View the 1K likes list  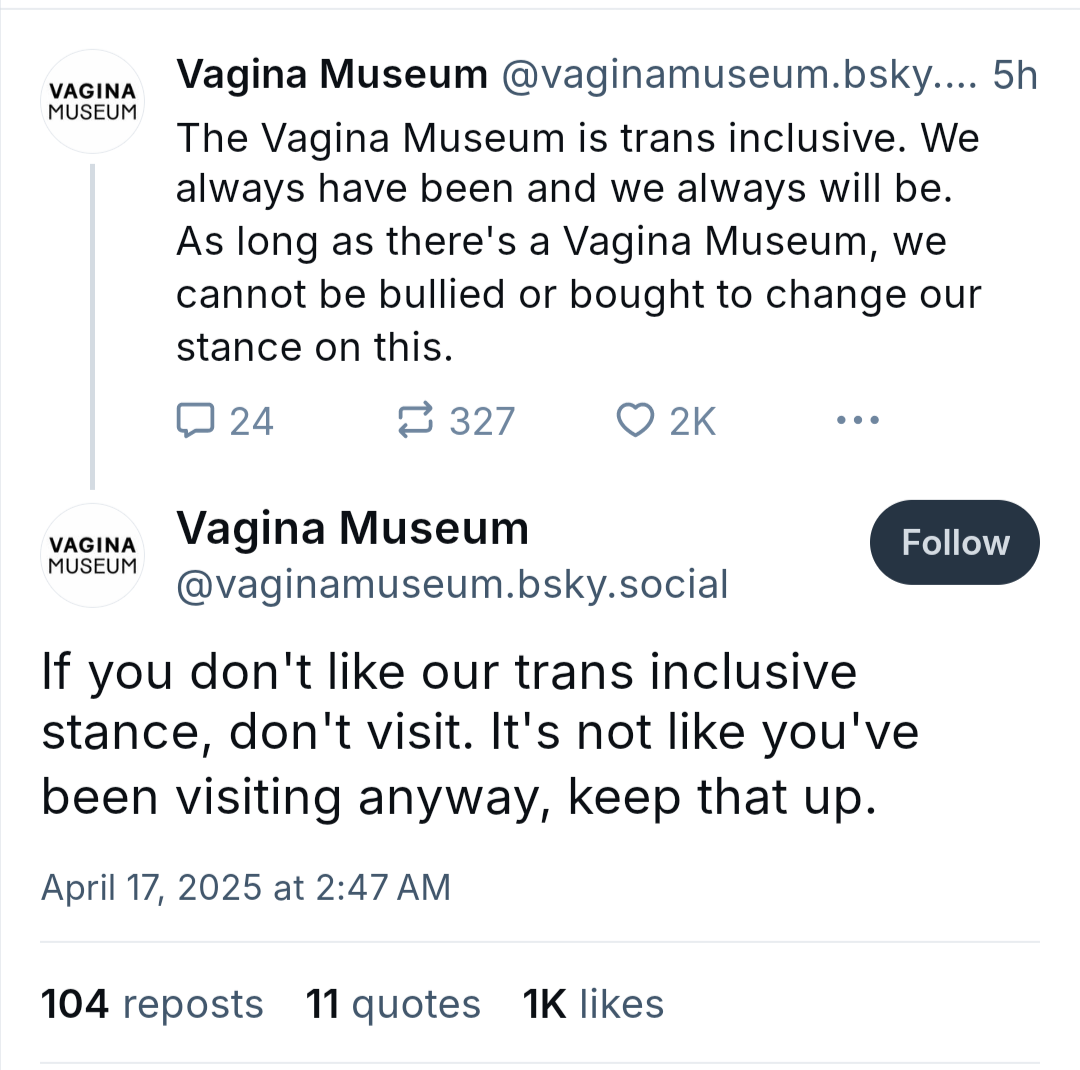pyautogui.click(x=593, y=1004)
